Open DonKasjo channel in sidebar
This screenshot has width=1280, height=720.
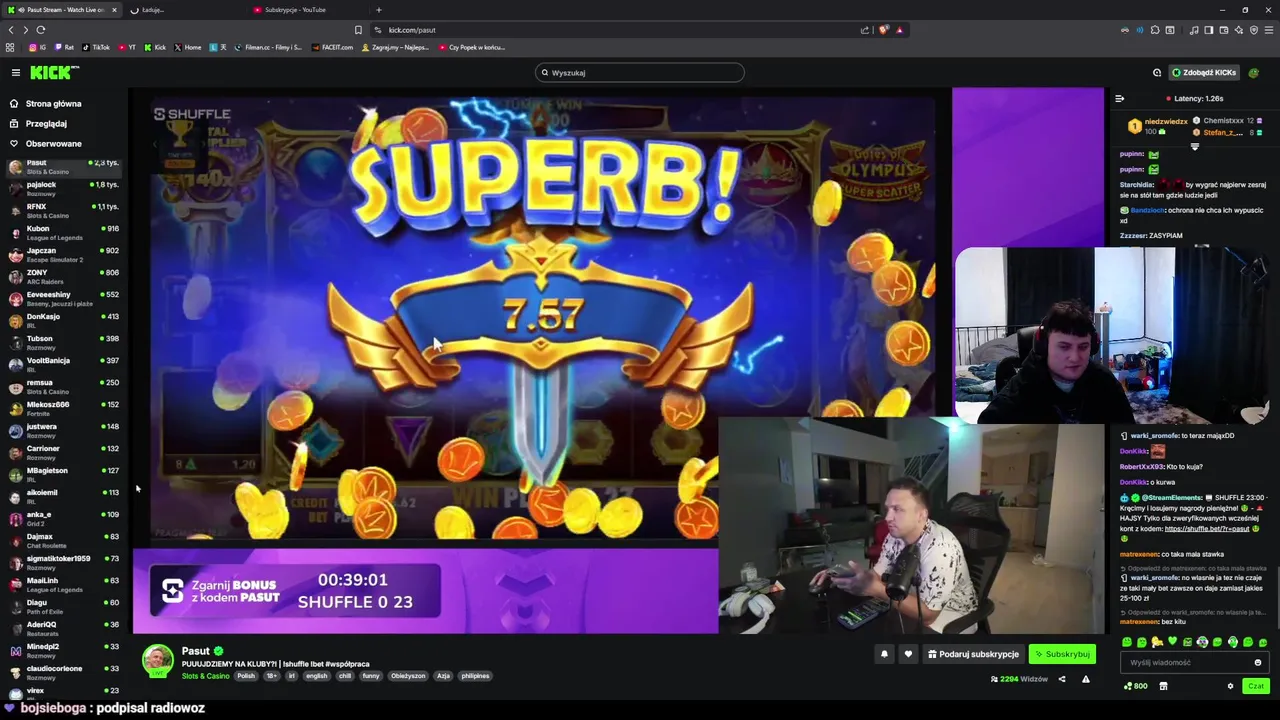(x=64, y=321)
